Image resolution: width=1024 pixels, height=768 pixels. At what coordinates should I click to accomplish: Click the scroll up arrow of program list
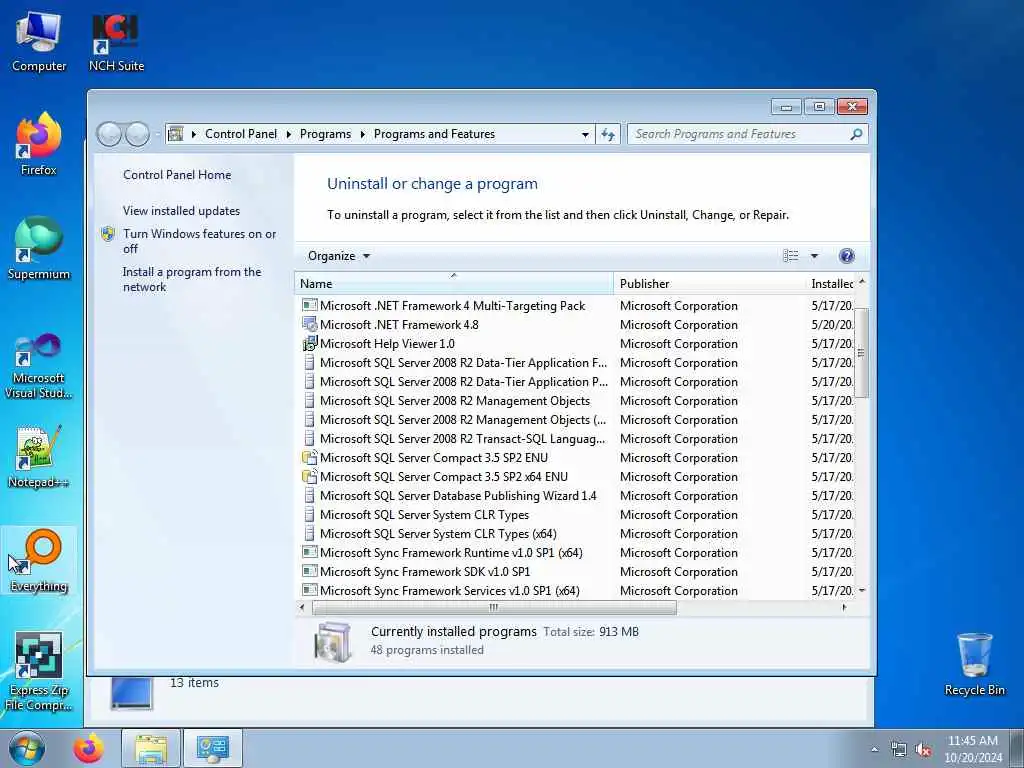[862, 282]
